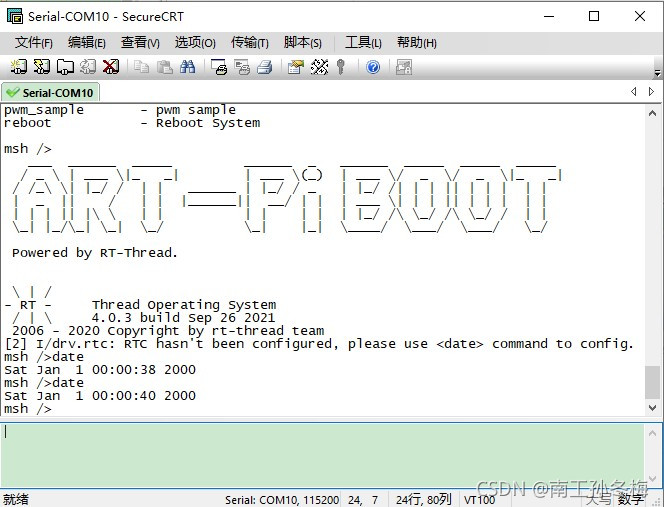Open the 脚本(S) menu
Screen dimensions: 664x507
303,42
